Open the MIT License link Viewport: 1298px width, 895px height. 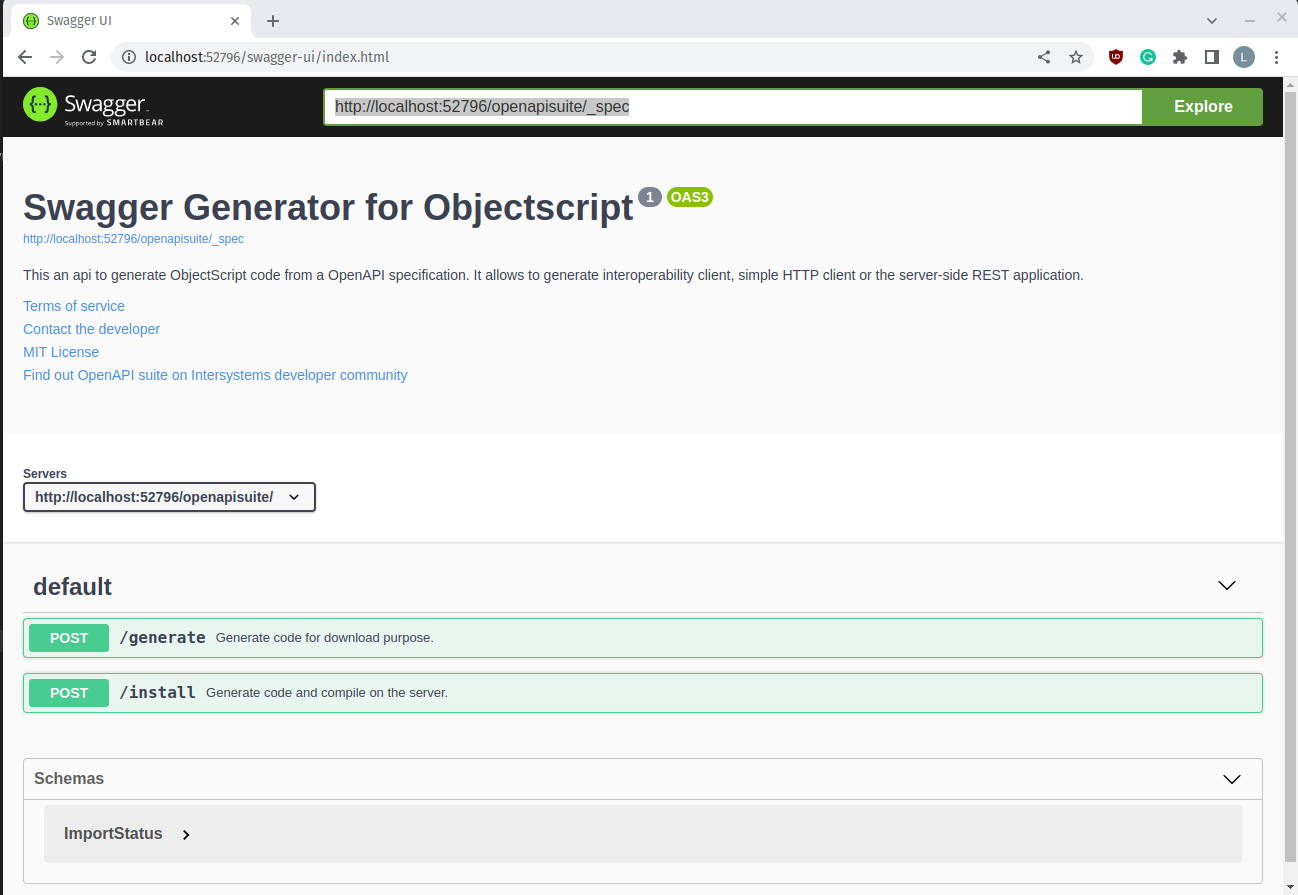61,352
